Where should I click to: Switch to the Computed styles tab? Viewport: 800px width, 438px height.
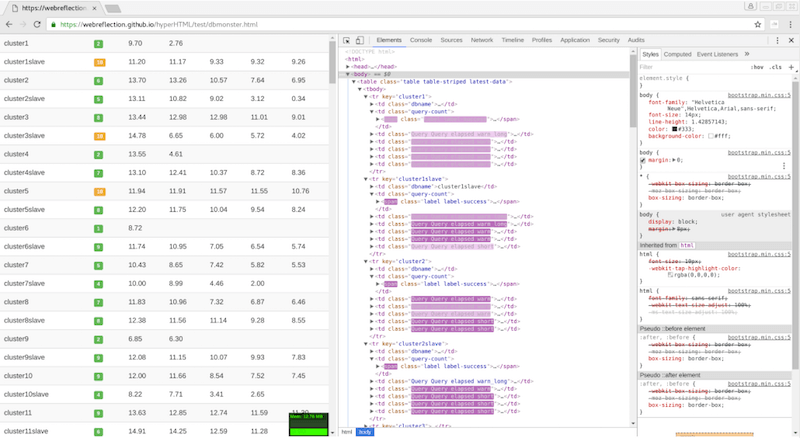tap(678, 54)
